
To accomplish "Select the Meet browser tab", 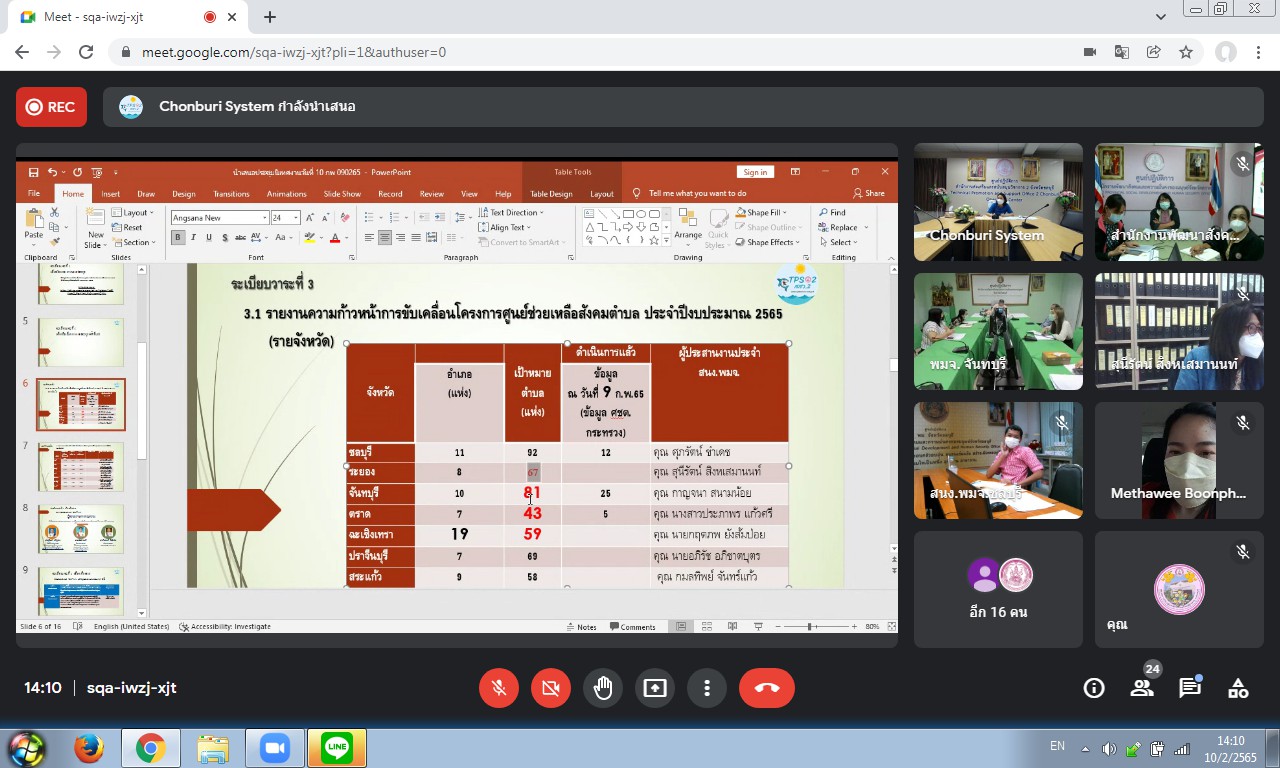I will (x=115, y=17).
